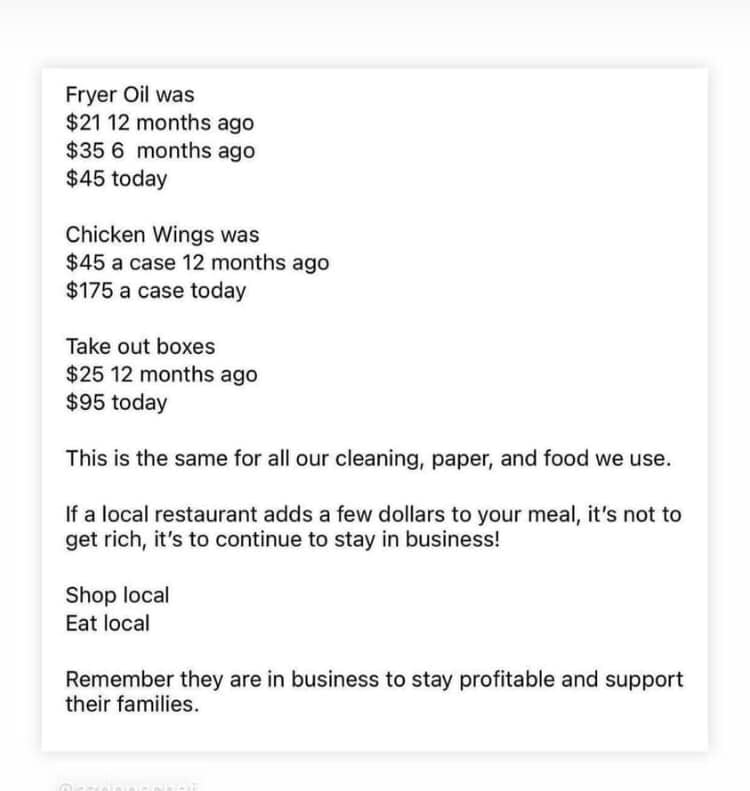The width and height of the screenshot is (750, 791).
Task: Select the '$45 today' fryer oil price
Action: pos(116,179)
